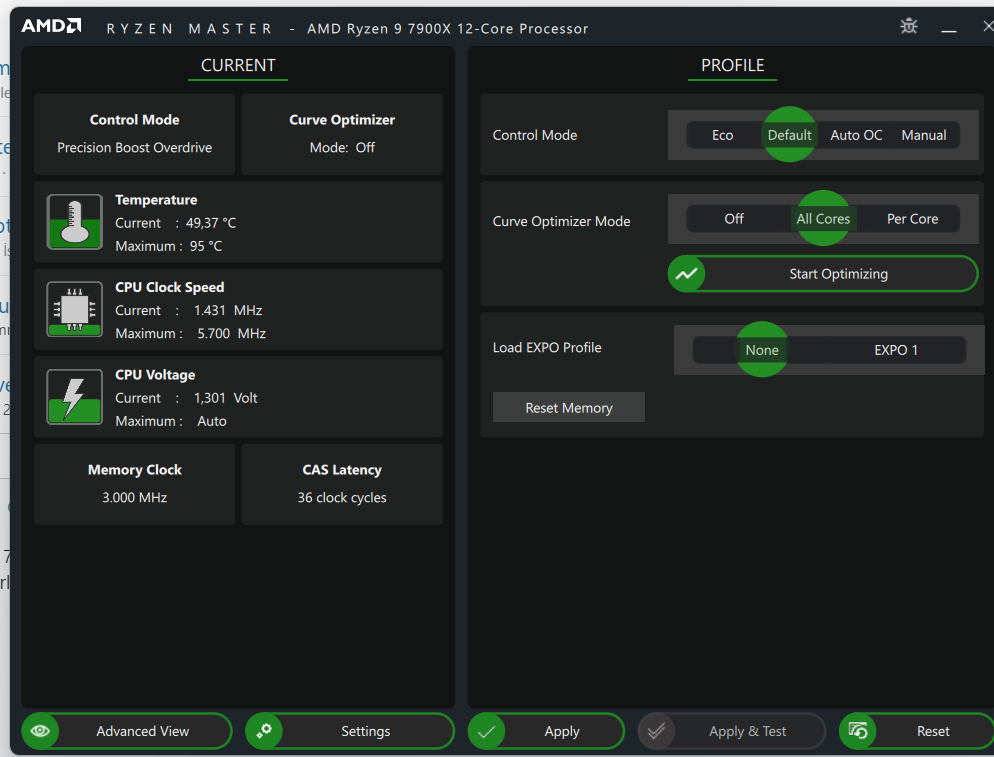Click the thermometer temperature icon
This screenshot has width=994, height=757.
74,222
